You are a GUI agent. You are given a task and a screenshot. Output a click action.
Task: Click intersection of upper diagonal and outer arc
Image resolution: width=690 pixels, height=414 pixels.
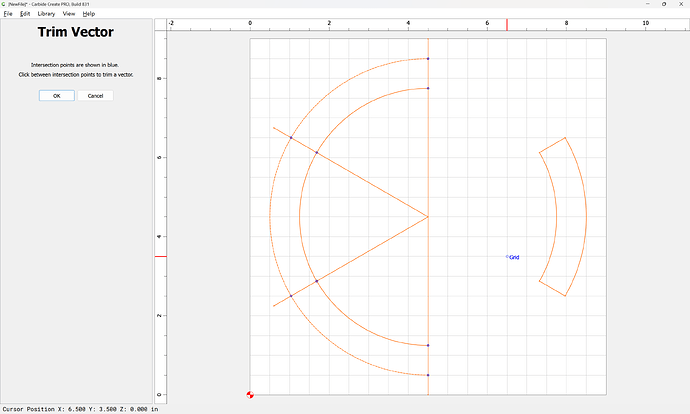coord(291,137)
